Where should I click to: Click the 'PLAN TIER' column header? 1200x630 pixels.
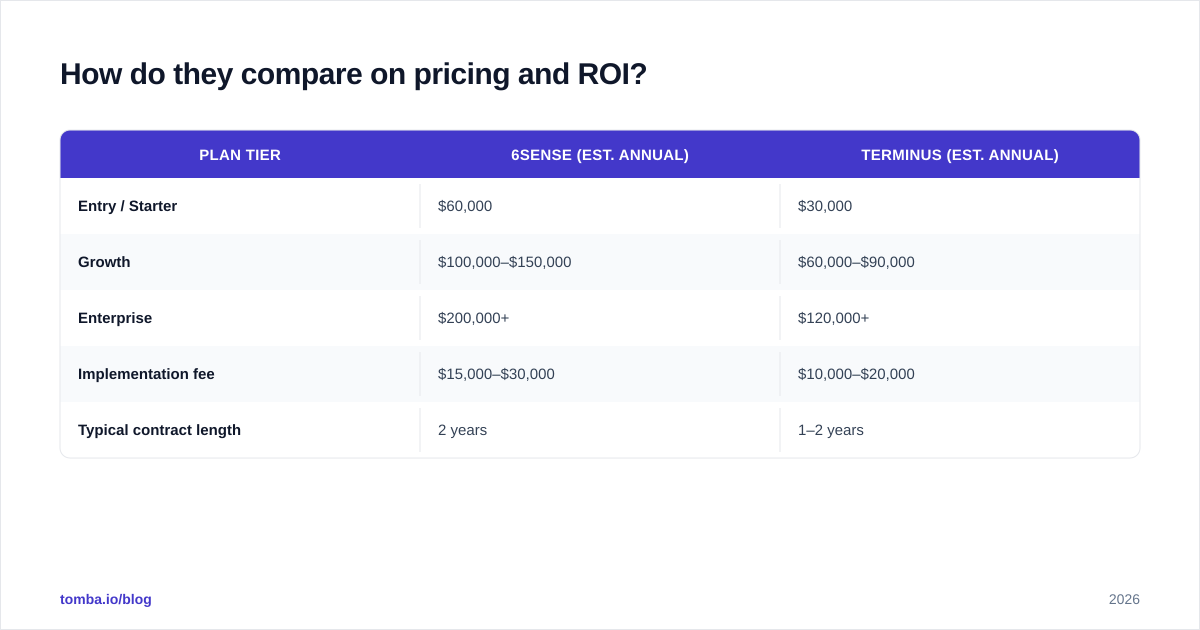pyautogui.click(x=240, y=155)
